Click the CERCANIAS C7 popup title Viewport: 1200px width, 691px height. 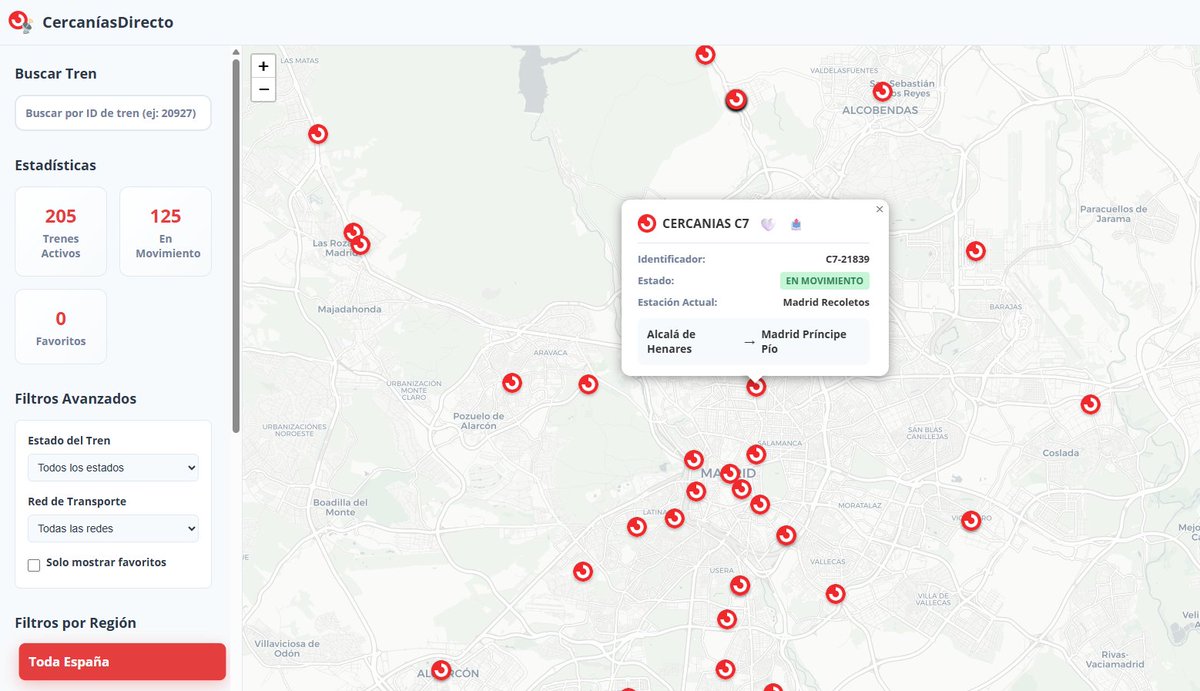pos(705,224)
